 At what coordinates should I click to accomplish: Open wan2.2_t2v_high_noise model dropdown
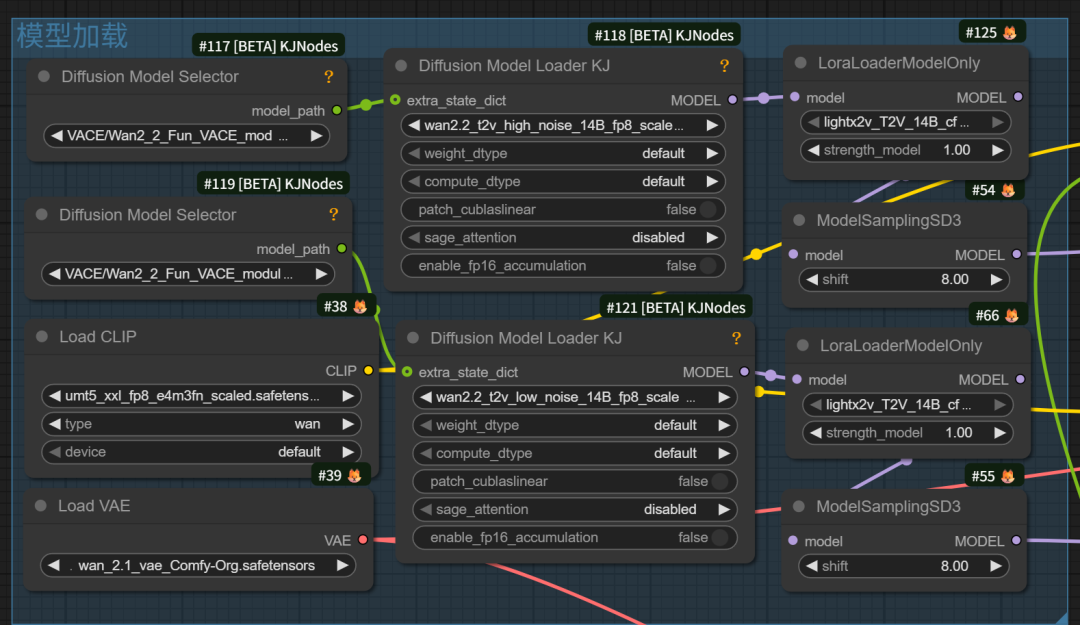tap(563, 125)
